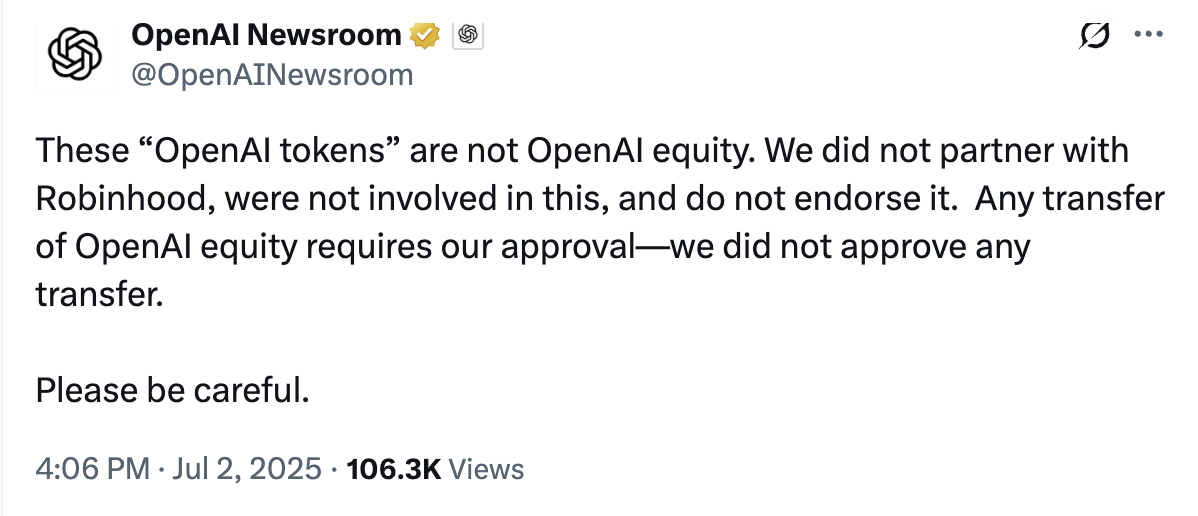Click the quoted "OpenAI tokens" phrase
The height and width of the screenshot is (516, 1198).
tap(264, 152)
